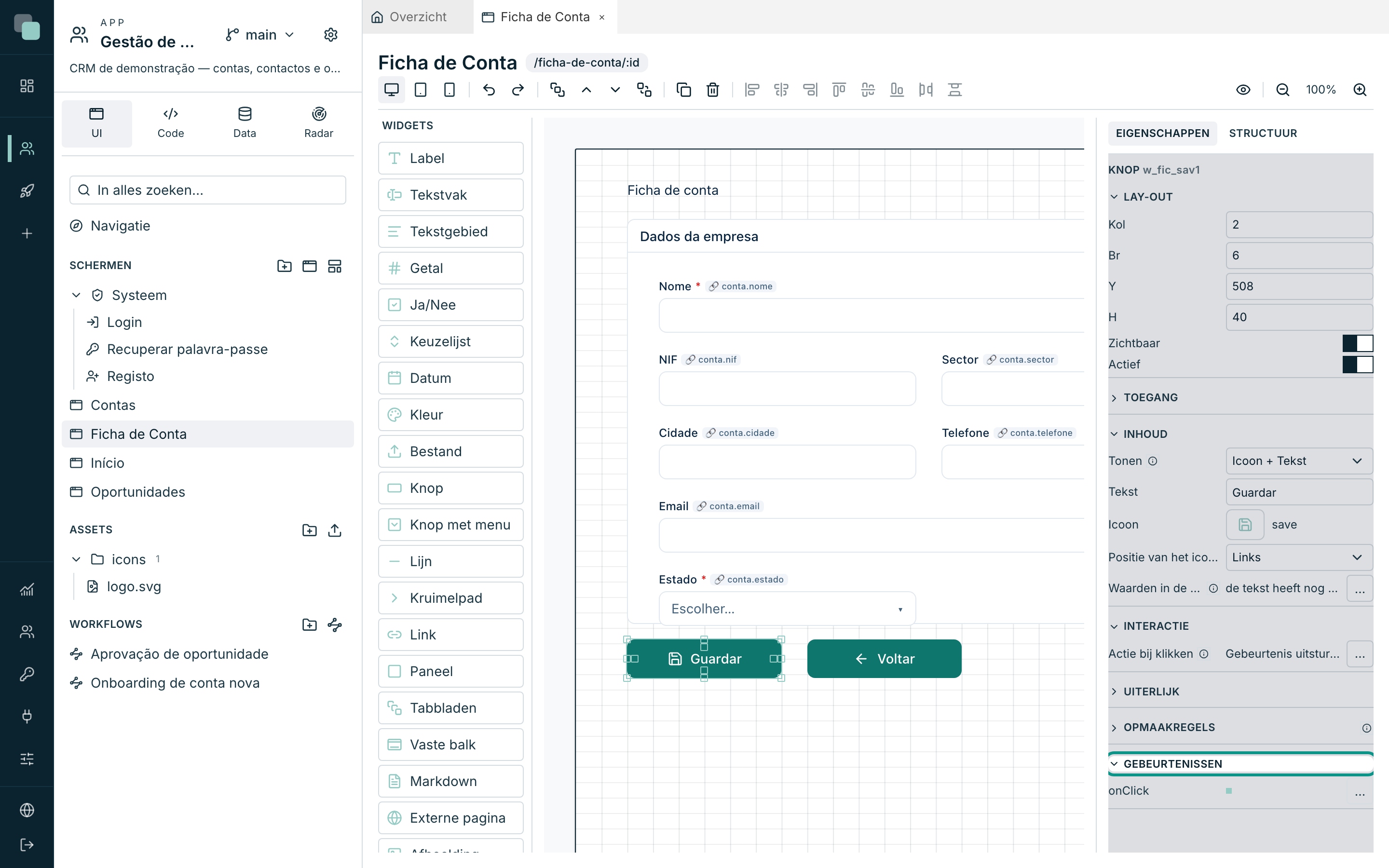The height and width of the screenshot is (868, 1389).
Task: Toggle the Zichtbaar switch
Action: pyautogui.click(x=1358, y=343)
